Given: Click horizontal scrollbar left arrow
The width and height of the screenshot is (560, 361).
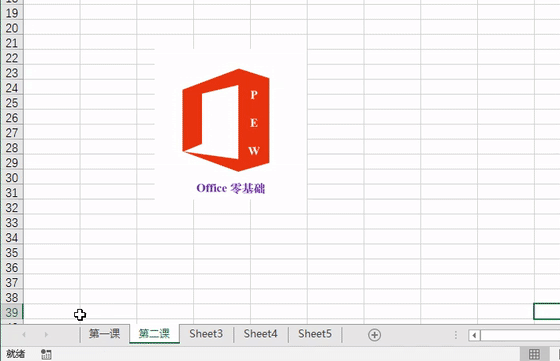Looking at the screenshot, I should point(474,335).
